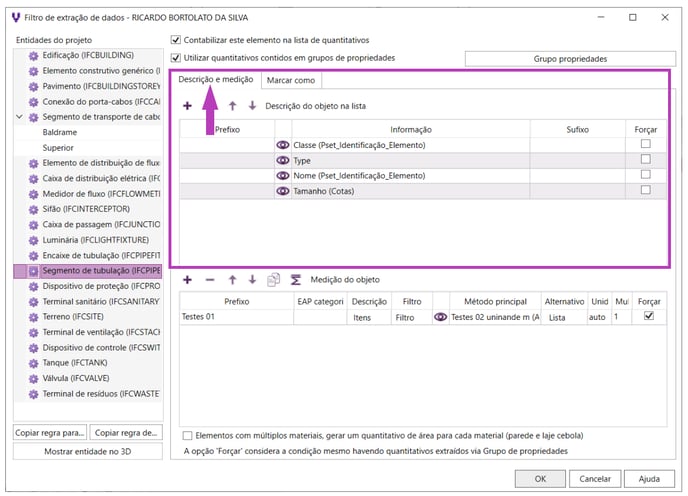Viewport: 688px width, 496px height.
Task: Toggle eye icon on Type row
Action: point(283,160)
